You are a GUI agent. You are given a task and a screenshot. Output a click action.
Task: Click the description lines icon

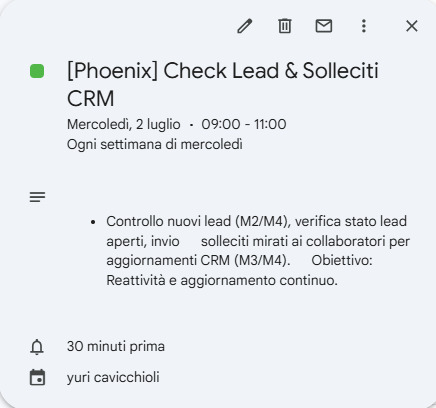(37, 197)
